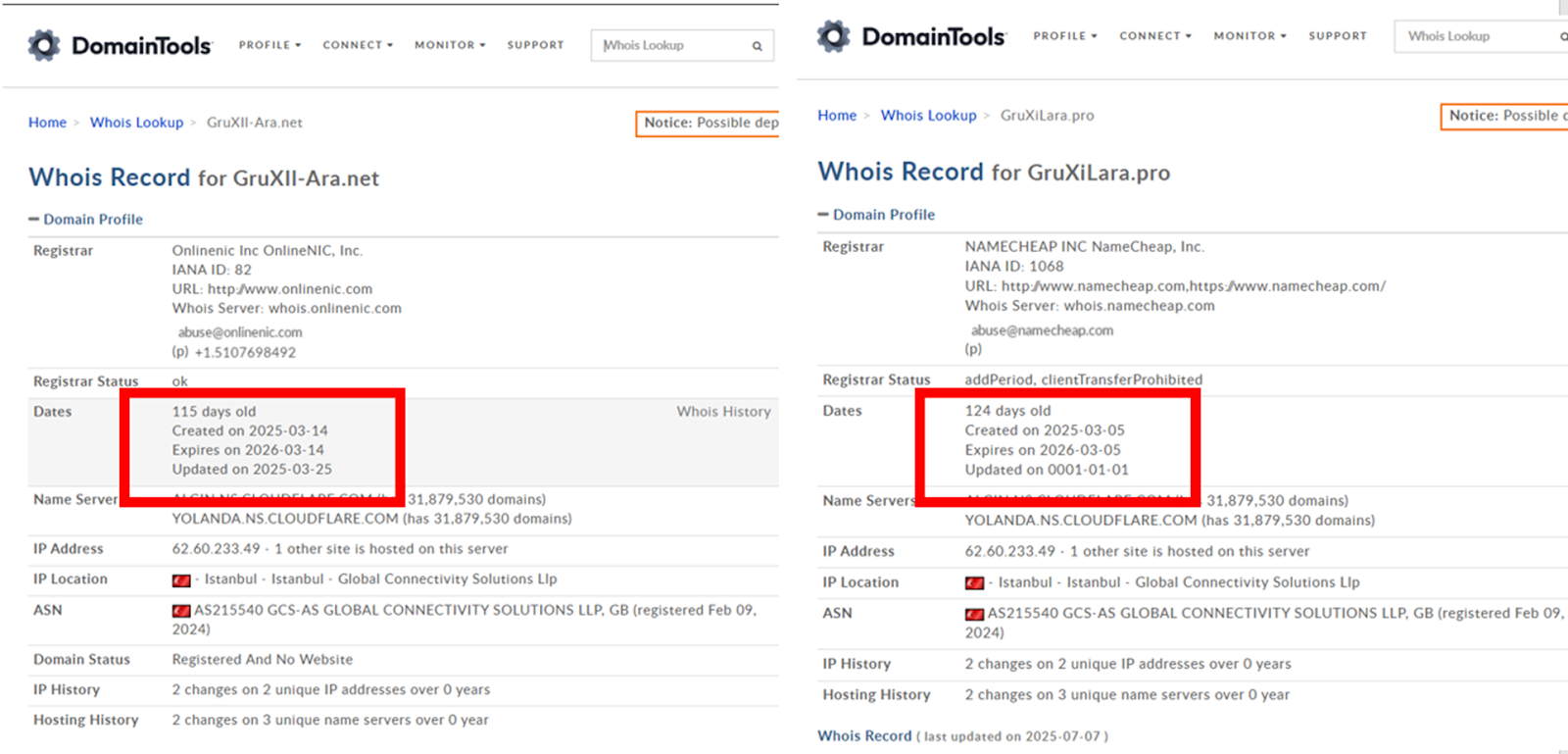Screen dimensions: 1568x754
Task: Click Notice: Possible banner in right window
Action: click(1504, 116)
